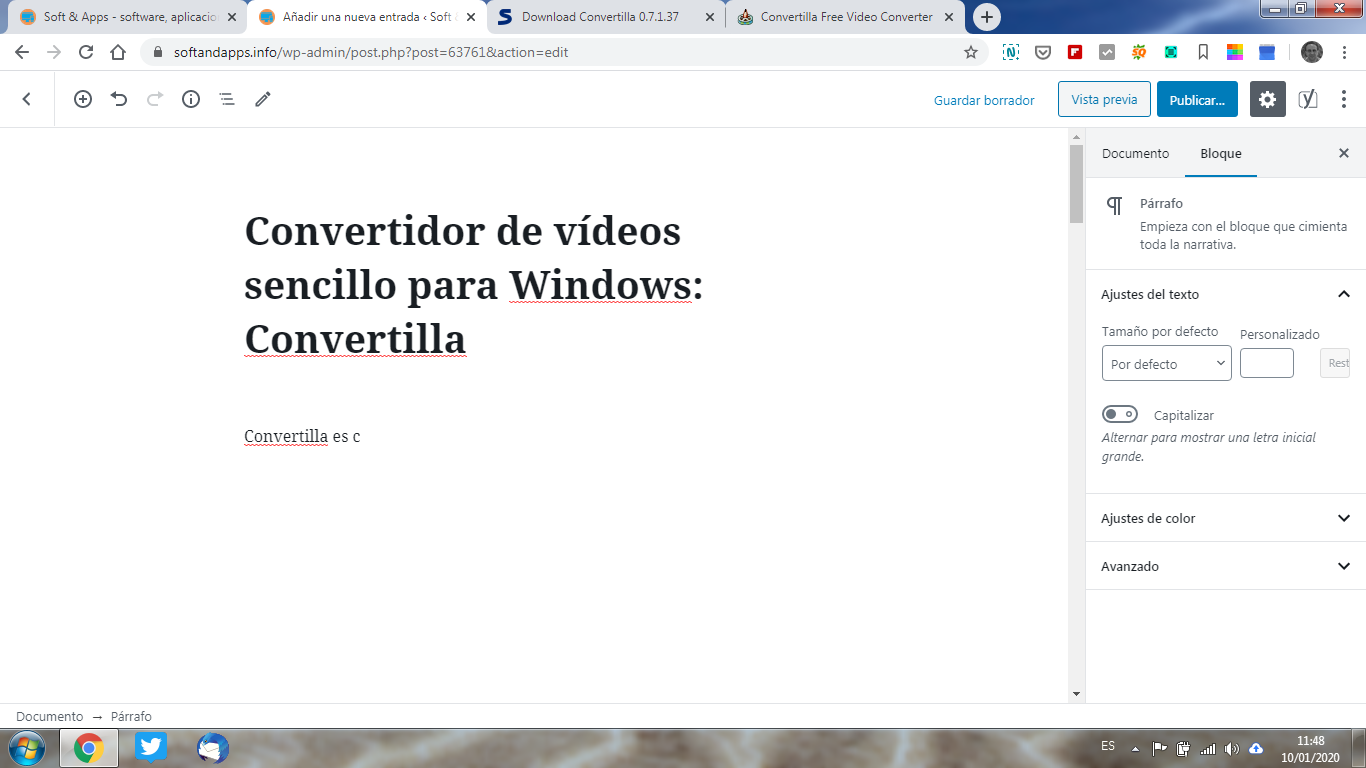Open the Tamaño por defecto dropdown
The height and width of the screenshot is (768, 1366).
(1167, 364)
